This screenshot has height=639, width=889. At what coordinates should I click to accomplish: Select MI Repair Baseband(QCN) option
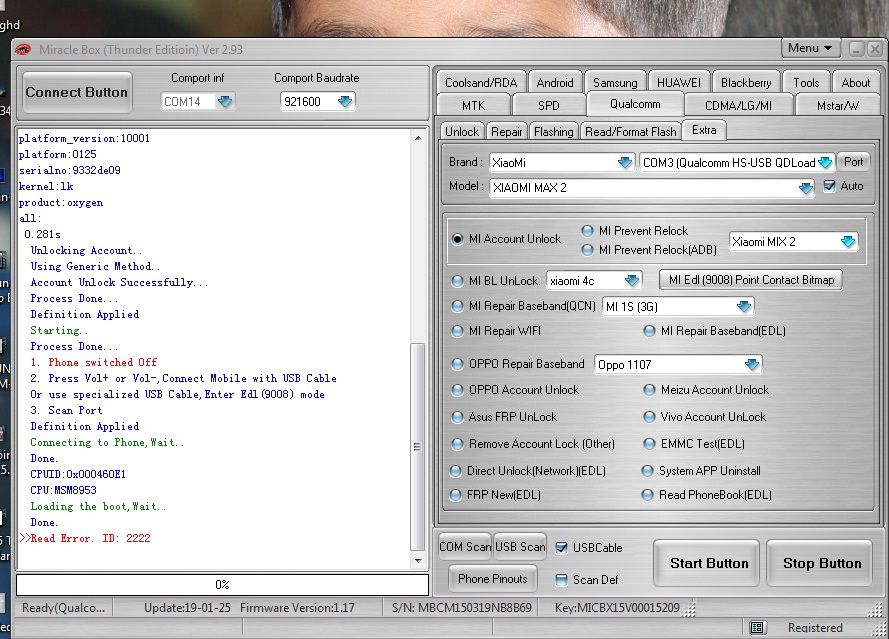(457, 306)
